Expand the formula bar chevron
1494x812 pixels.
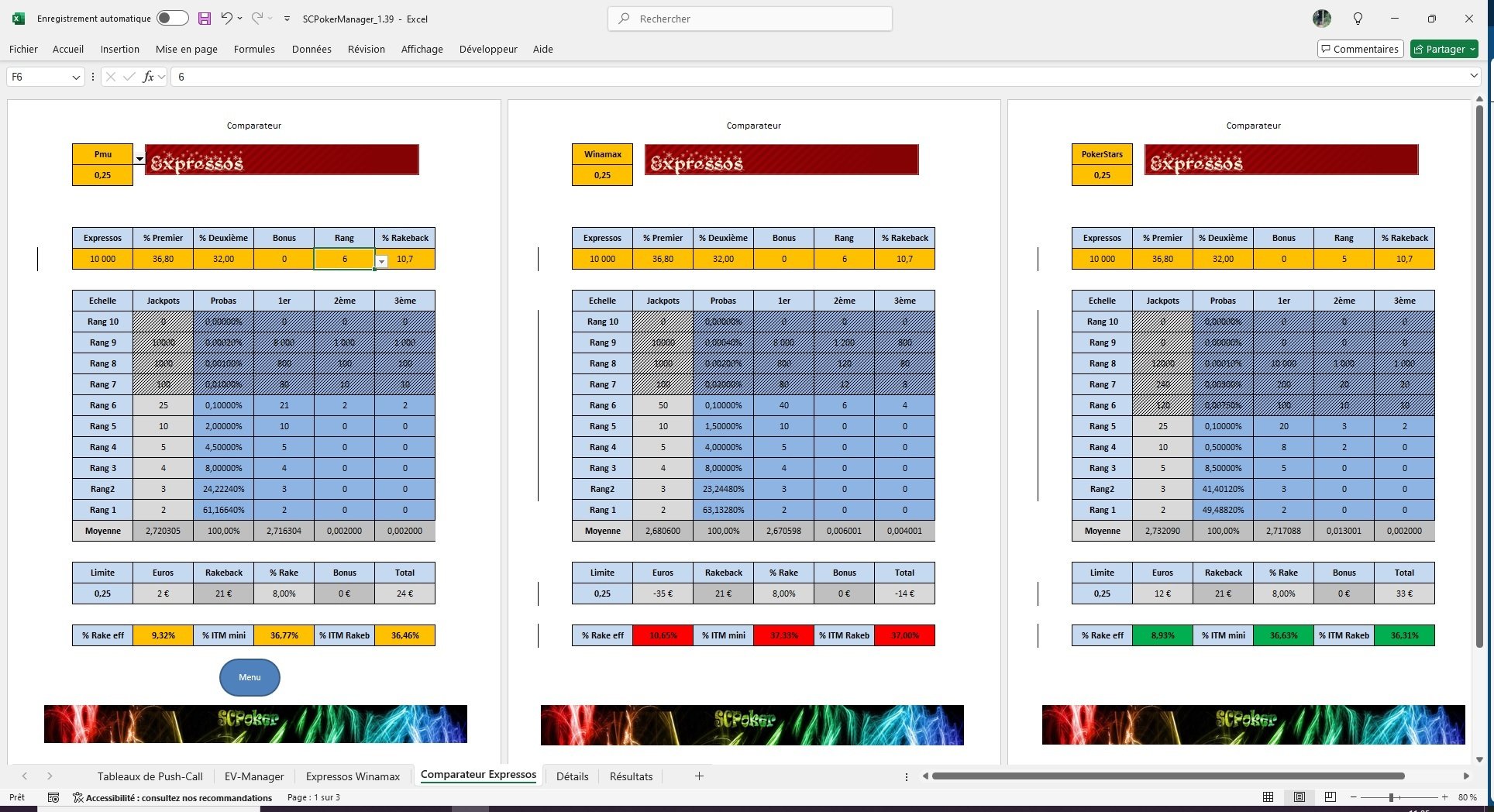pos(1473,76)
